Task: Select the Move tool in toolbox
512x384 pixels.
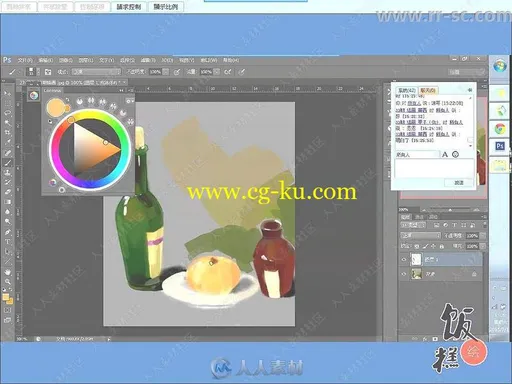Action: pos(7,93)
